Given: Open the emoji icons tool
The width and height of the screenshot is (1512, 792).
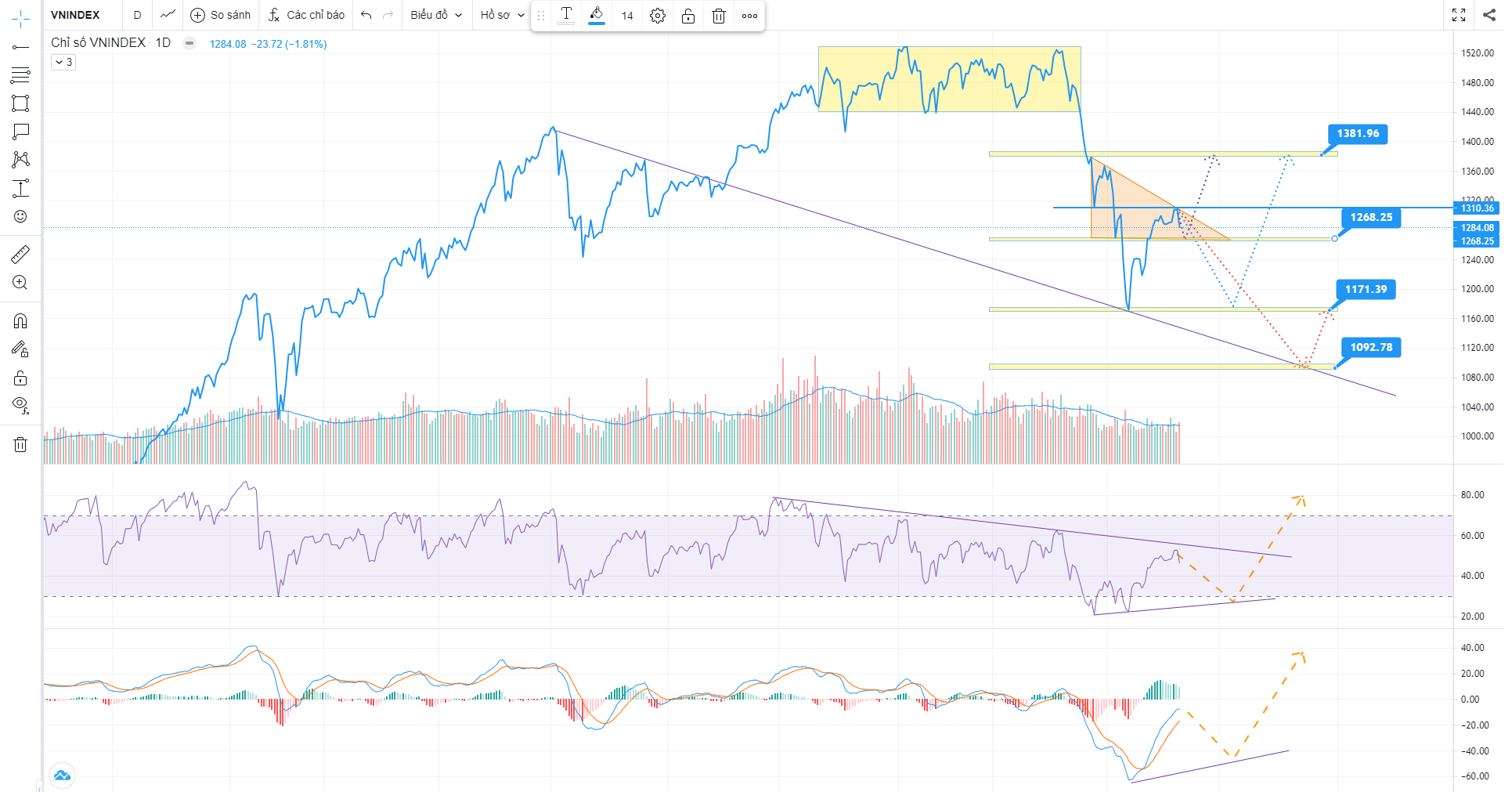Looking at the screenshot, I should tap(20, 216).
